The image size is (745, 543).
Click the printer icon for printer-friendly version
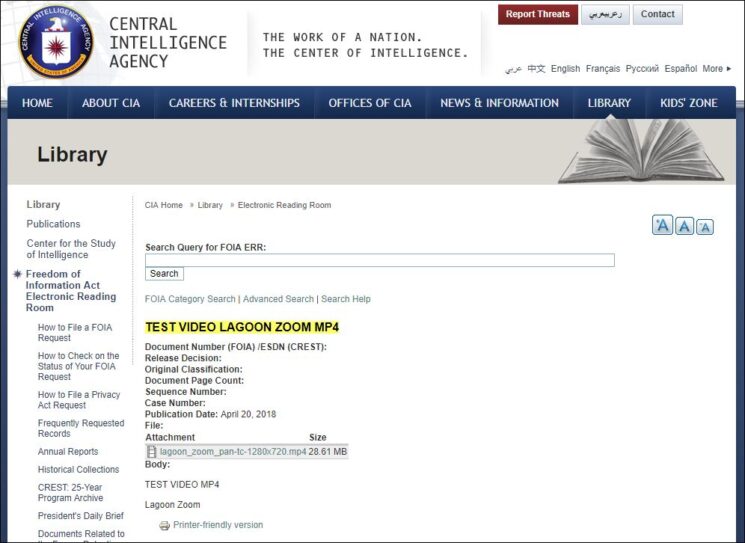tap(164, 525)
